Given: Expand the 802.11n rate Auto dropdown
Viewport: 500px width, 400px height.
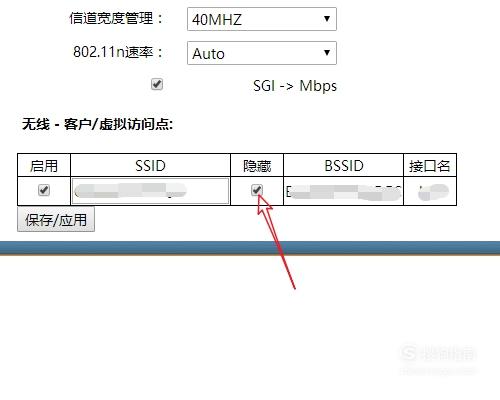Looking at the screenshot, I should (262, 53).
